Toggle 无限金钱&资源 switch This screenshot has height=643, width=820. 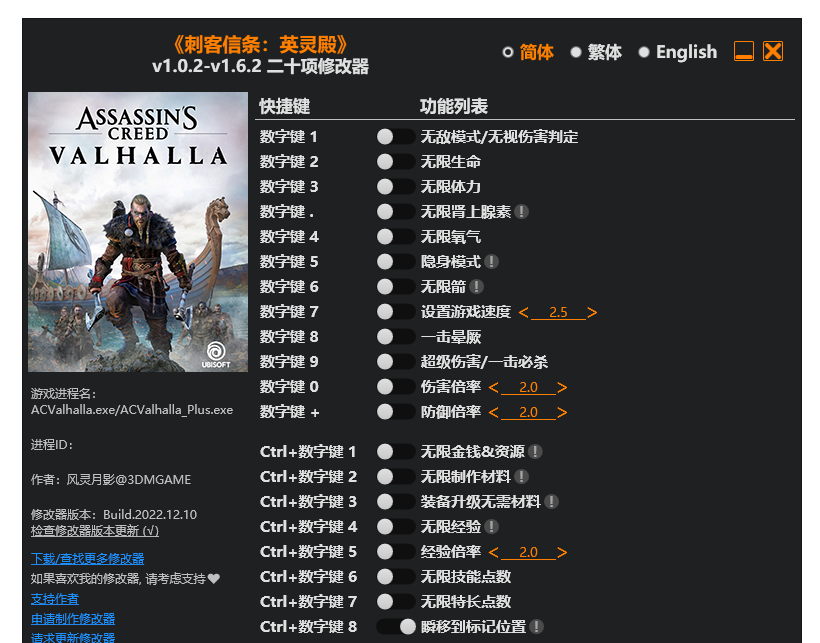click(396, 452)
